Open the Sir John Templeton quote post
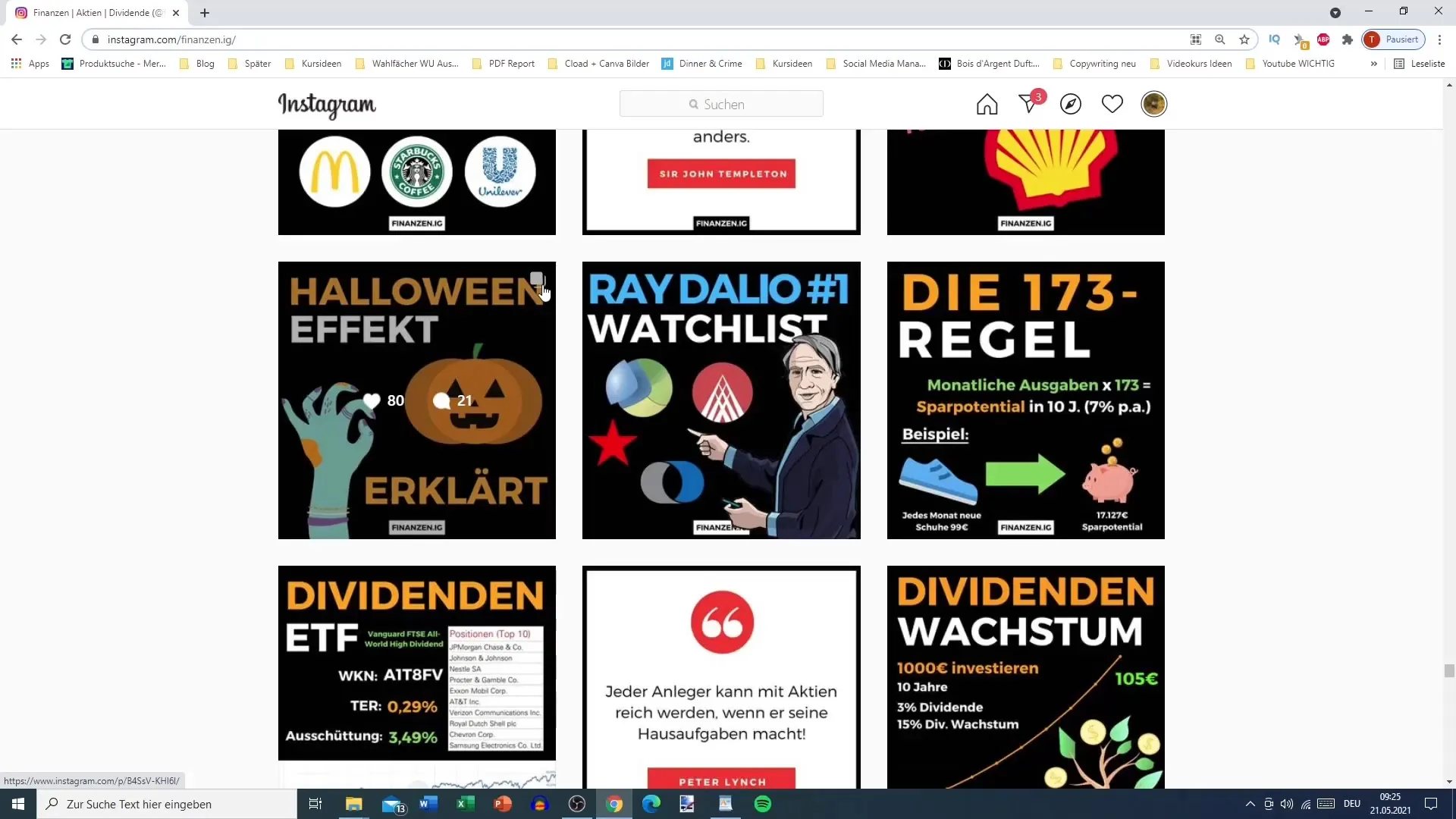The image size is (1456, 819). tap(721, 182)
